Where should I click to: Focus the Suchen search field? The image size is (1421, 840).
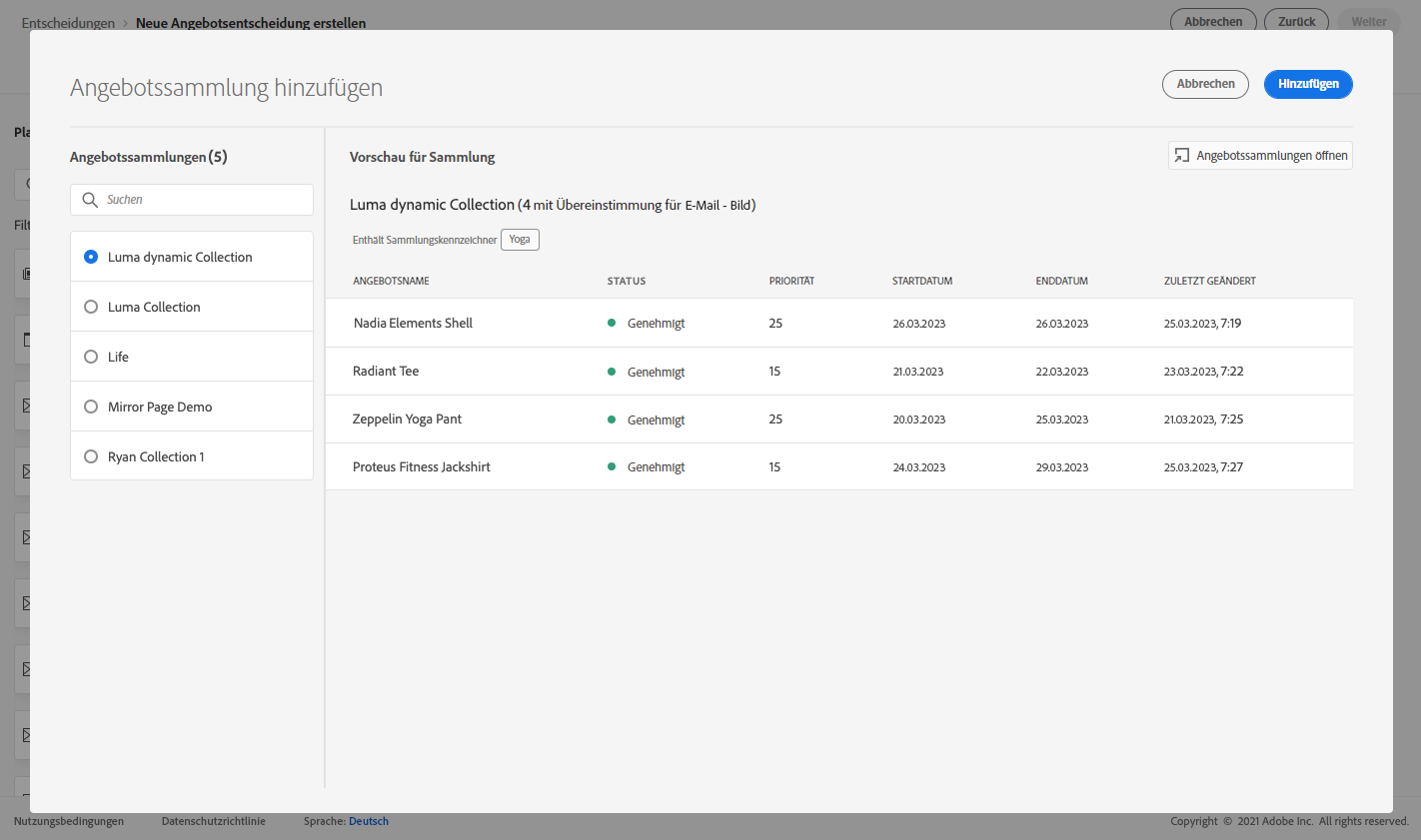tap(192, 200)
